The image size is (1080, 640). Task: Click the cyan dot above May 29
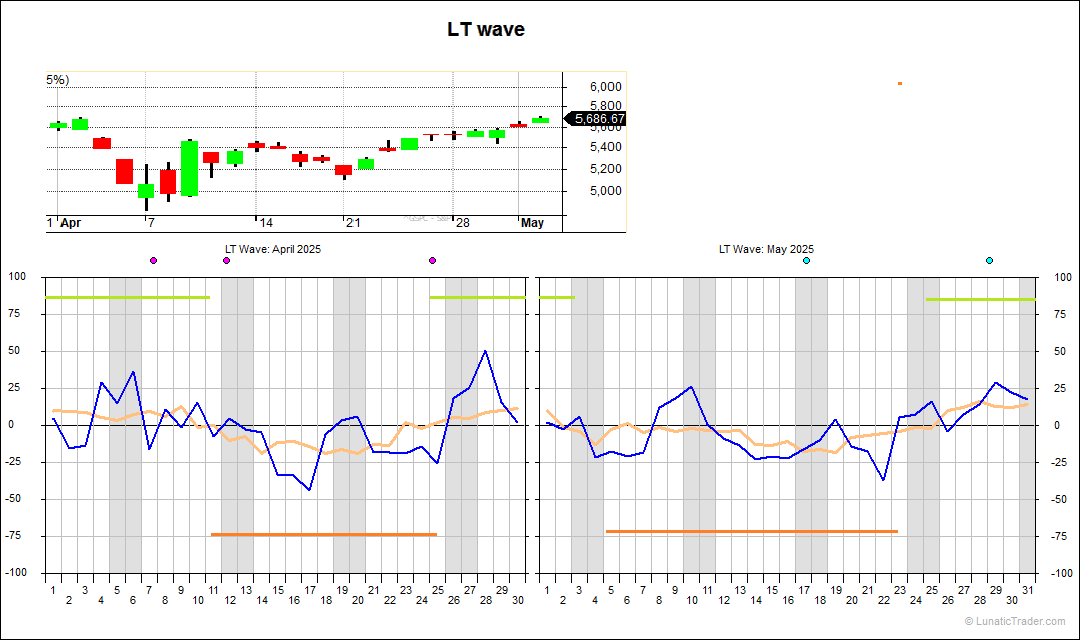(x=989, y=260)
